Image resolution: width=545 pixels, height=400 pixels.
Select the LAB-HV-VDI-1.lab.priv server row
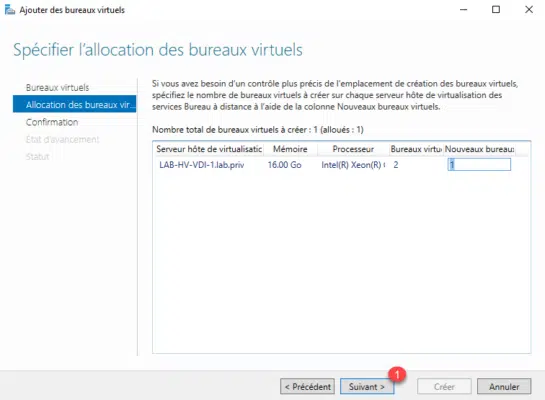pyautogui.click(x=202, y=165)
